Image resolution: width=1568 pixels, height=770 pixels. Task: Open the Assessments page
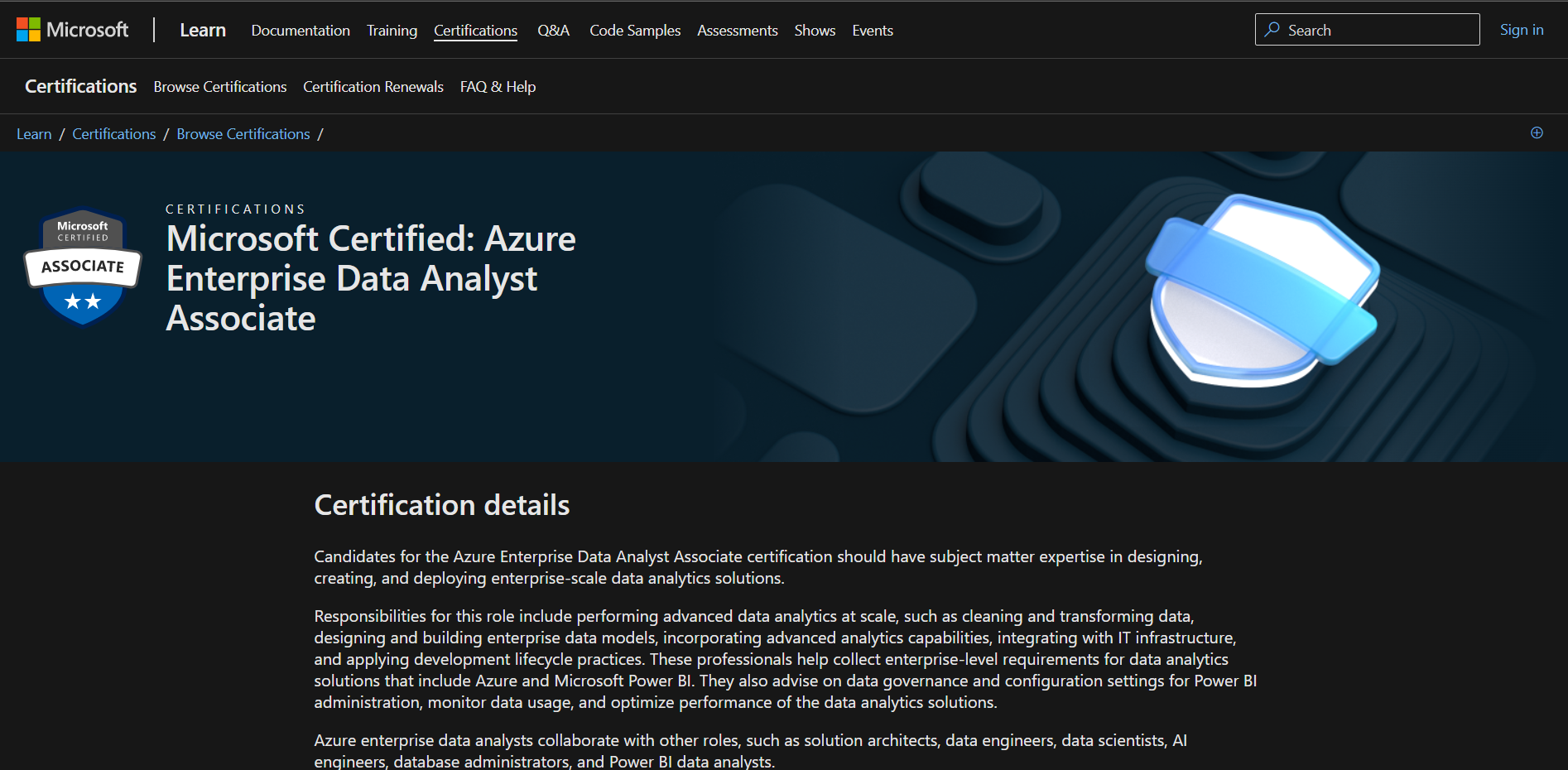point(737,31)
